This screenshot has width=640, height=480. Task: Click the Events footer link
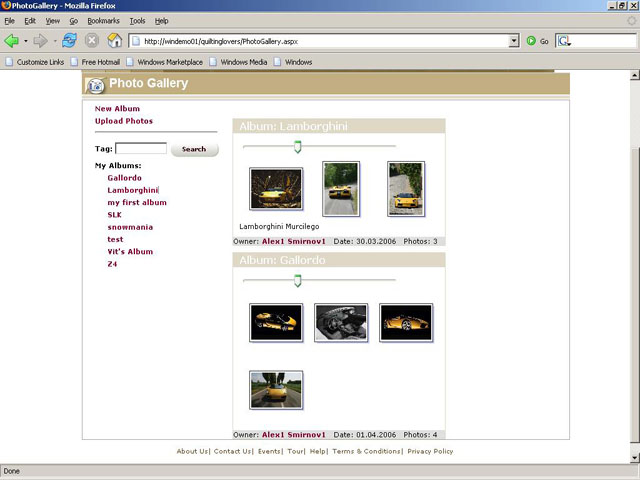(269, 451)
